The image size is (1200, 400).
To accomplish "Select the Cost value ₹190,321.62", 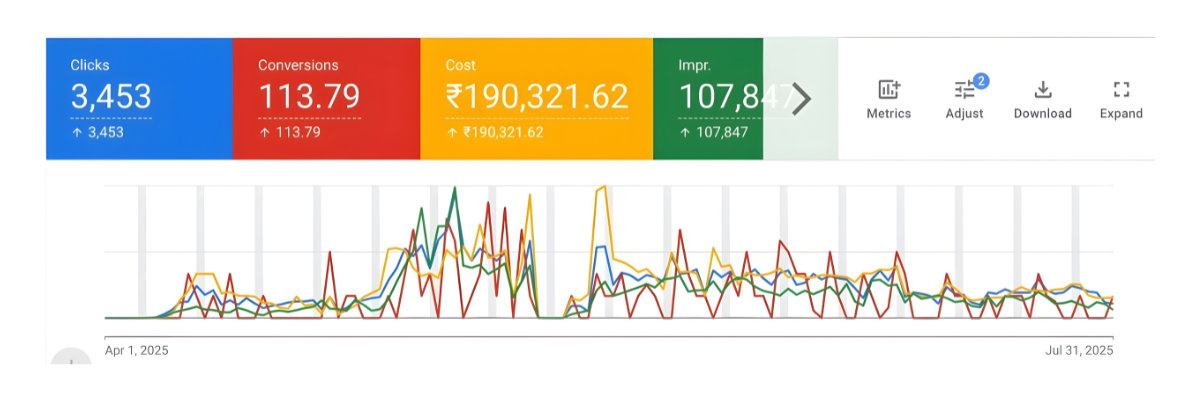I will click(537, 97).
